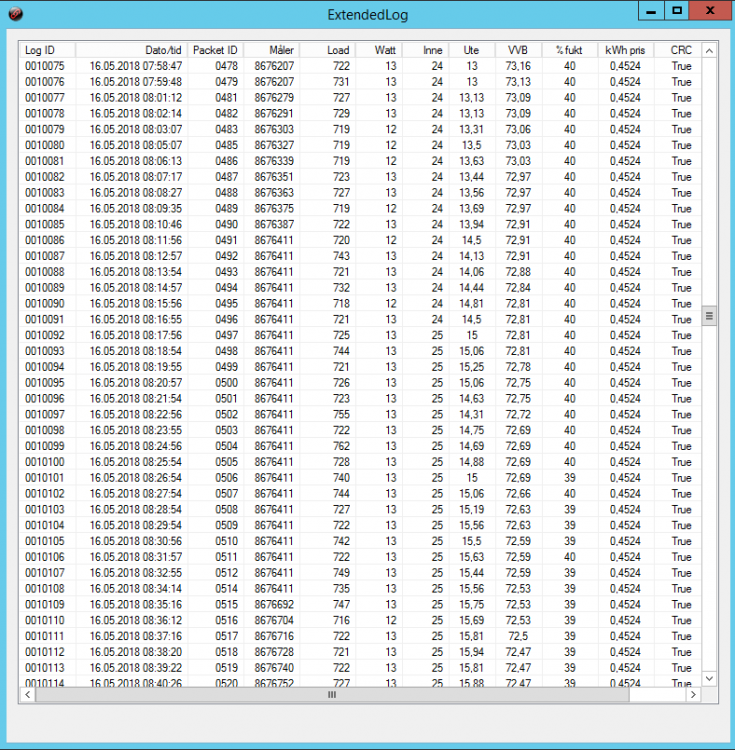Click the horizontal scrollbar right arrow
Image resolution: width=735 pixels, height=750 pixels.
tap(691, 694)
